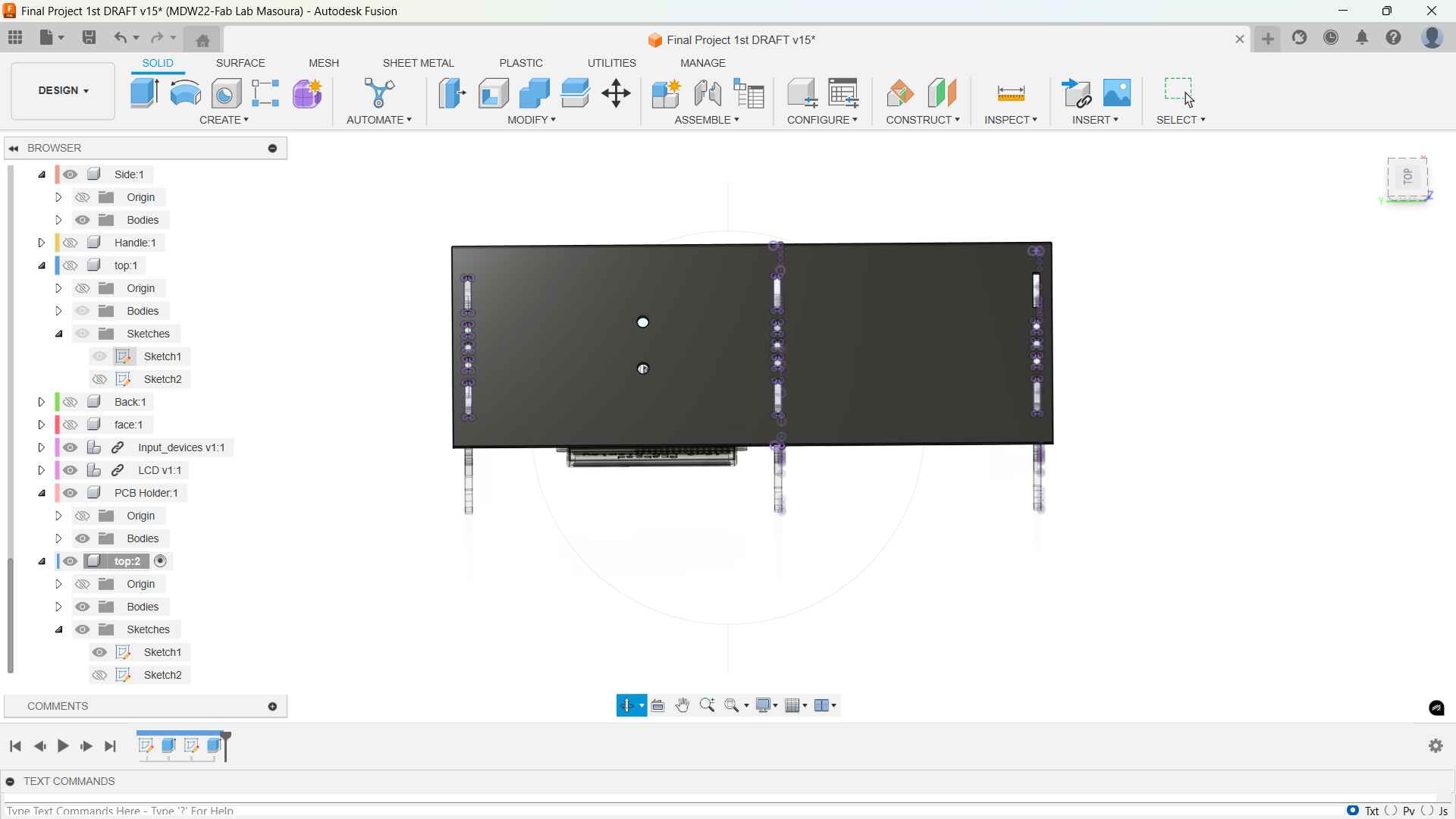Click the Insert Derive icon

[x=1077, y=93]
